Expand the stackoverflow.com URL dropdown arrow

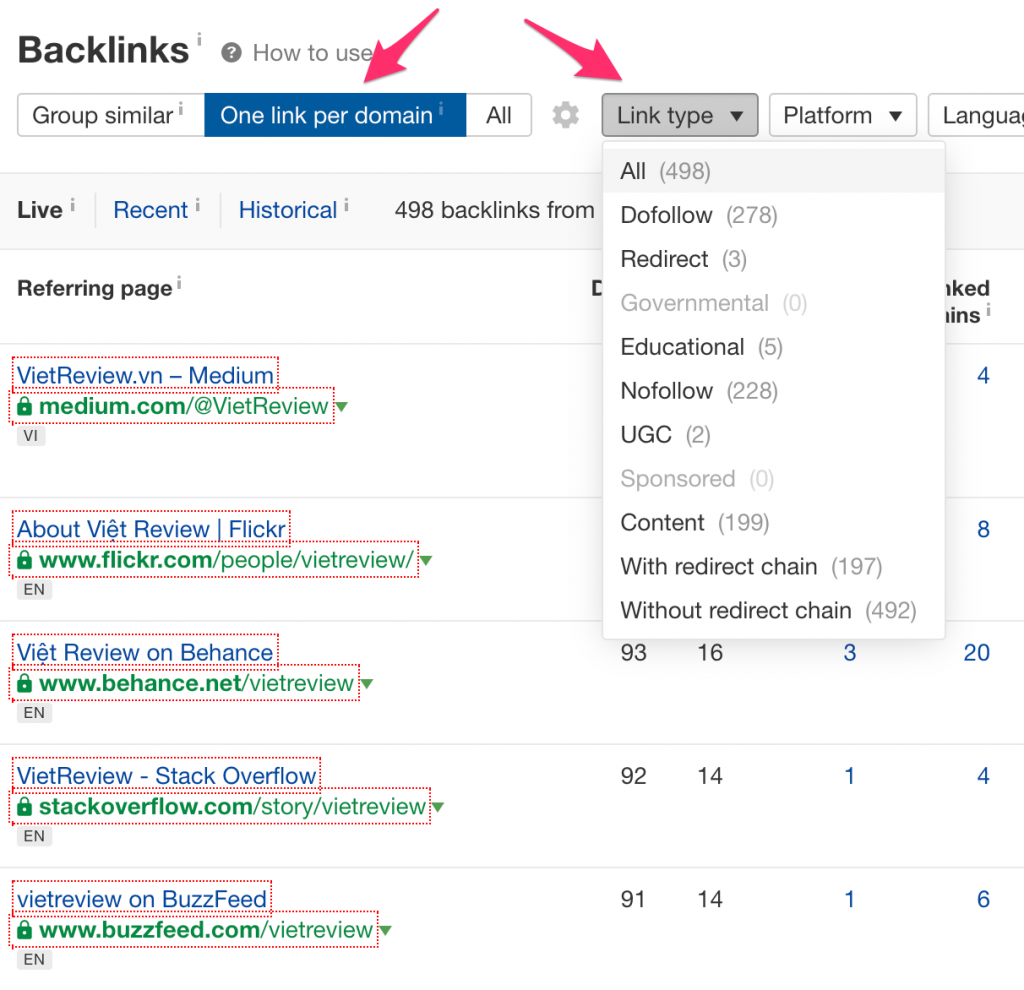point(438,808)
